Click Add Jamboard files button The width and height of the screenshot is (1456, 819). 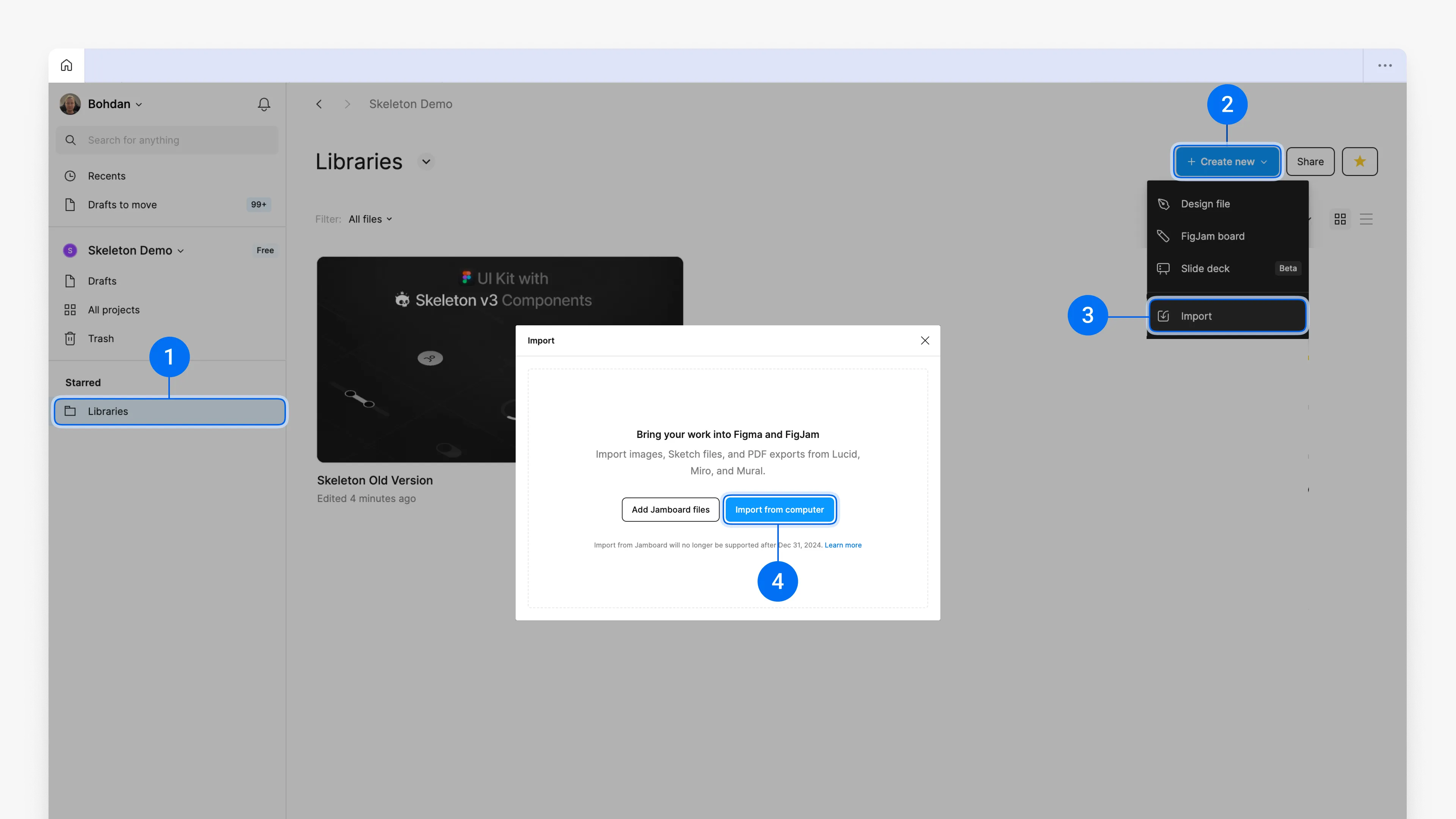point(670,510)
